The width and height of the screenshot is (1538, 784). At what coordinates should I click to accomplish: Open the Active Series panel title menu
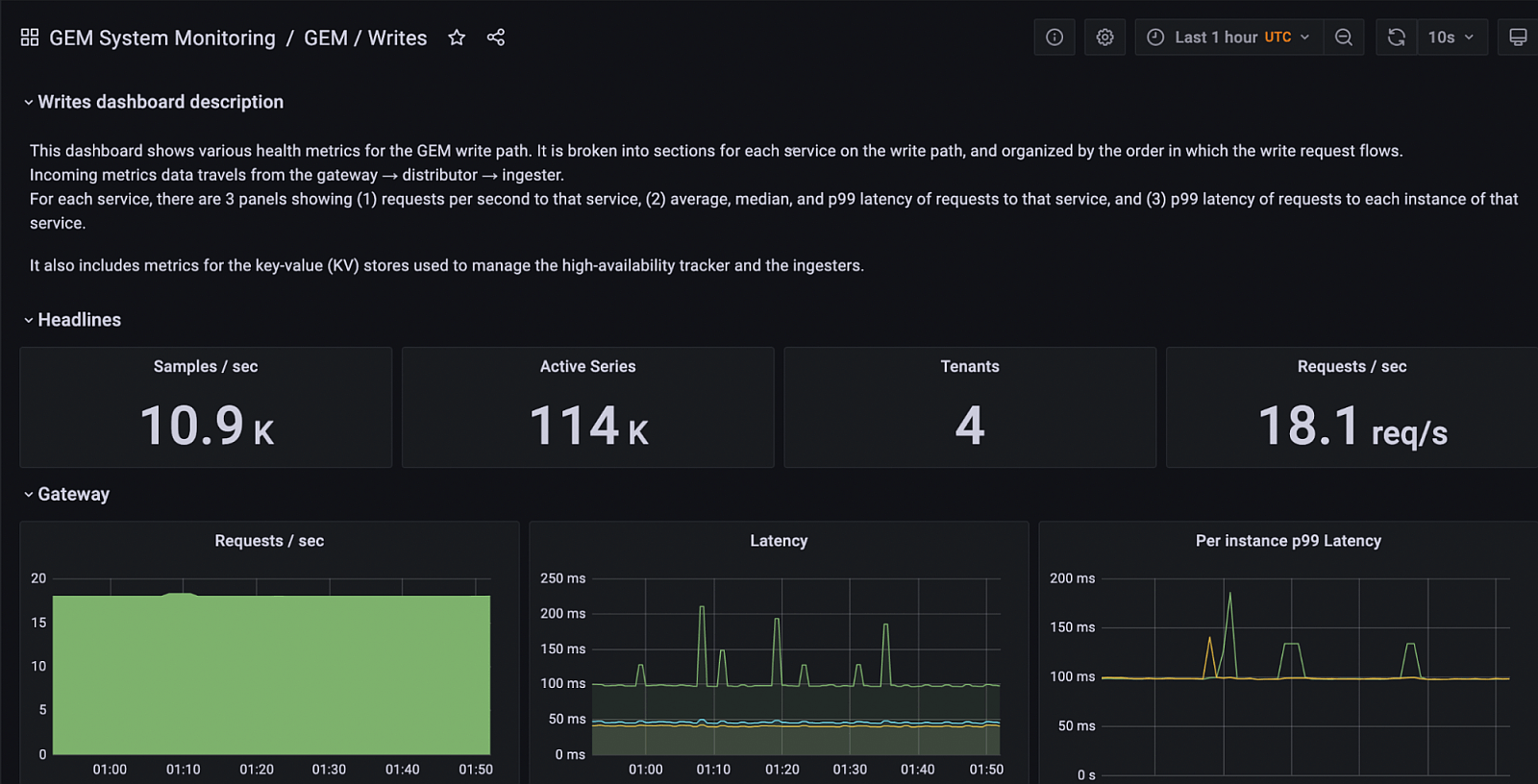(587, 366)
